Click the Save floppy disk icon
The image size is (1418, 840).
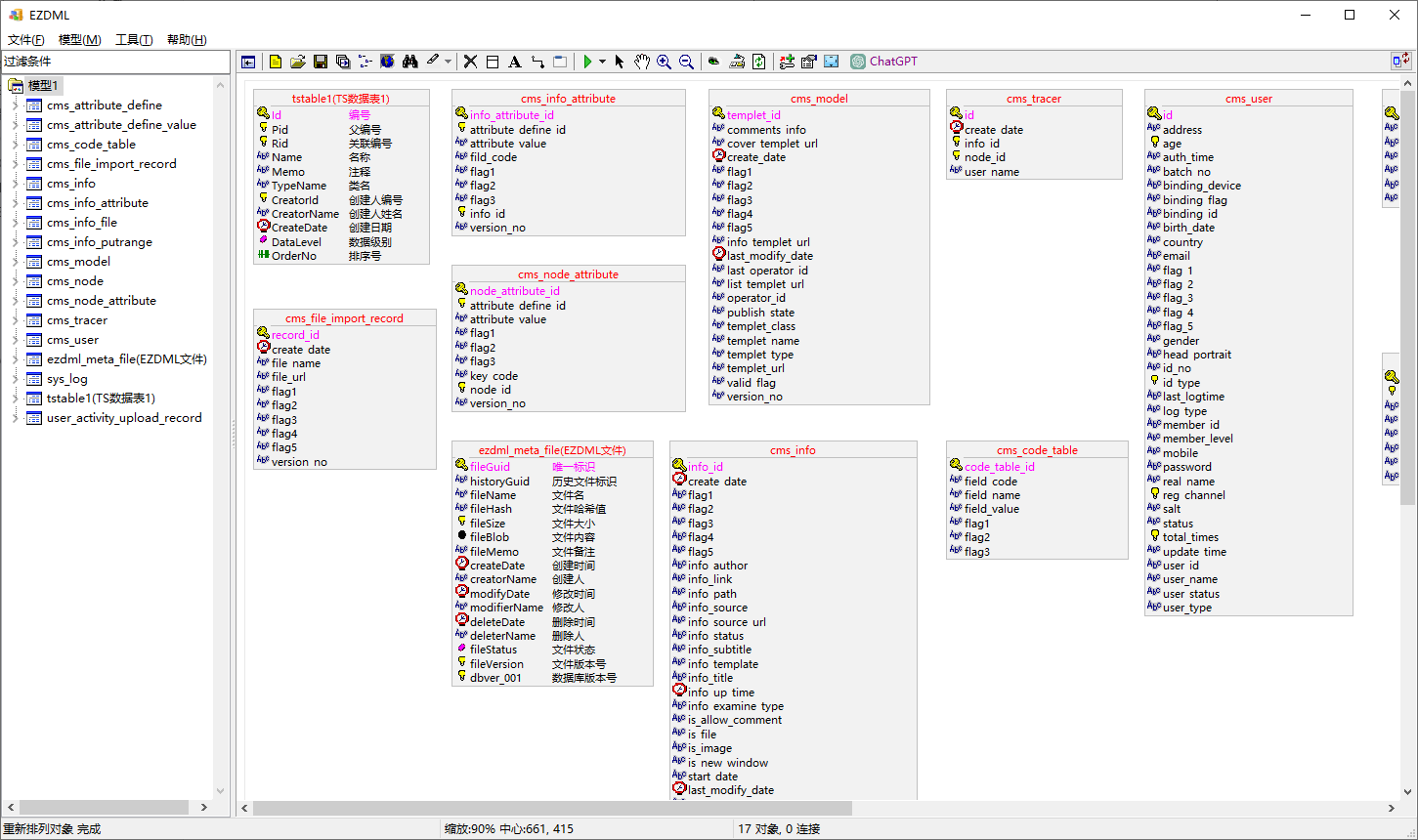point(321,62)
